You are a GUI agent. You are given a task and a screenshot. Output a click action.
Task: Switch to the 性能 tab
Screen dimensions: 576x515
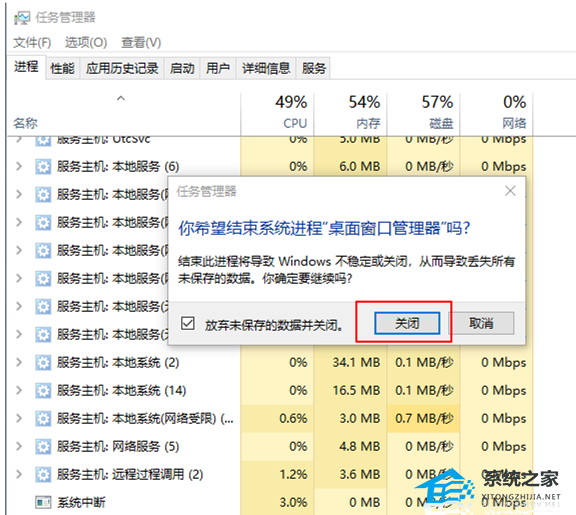[x=62, y=68]
